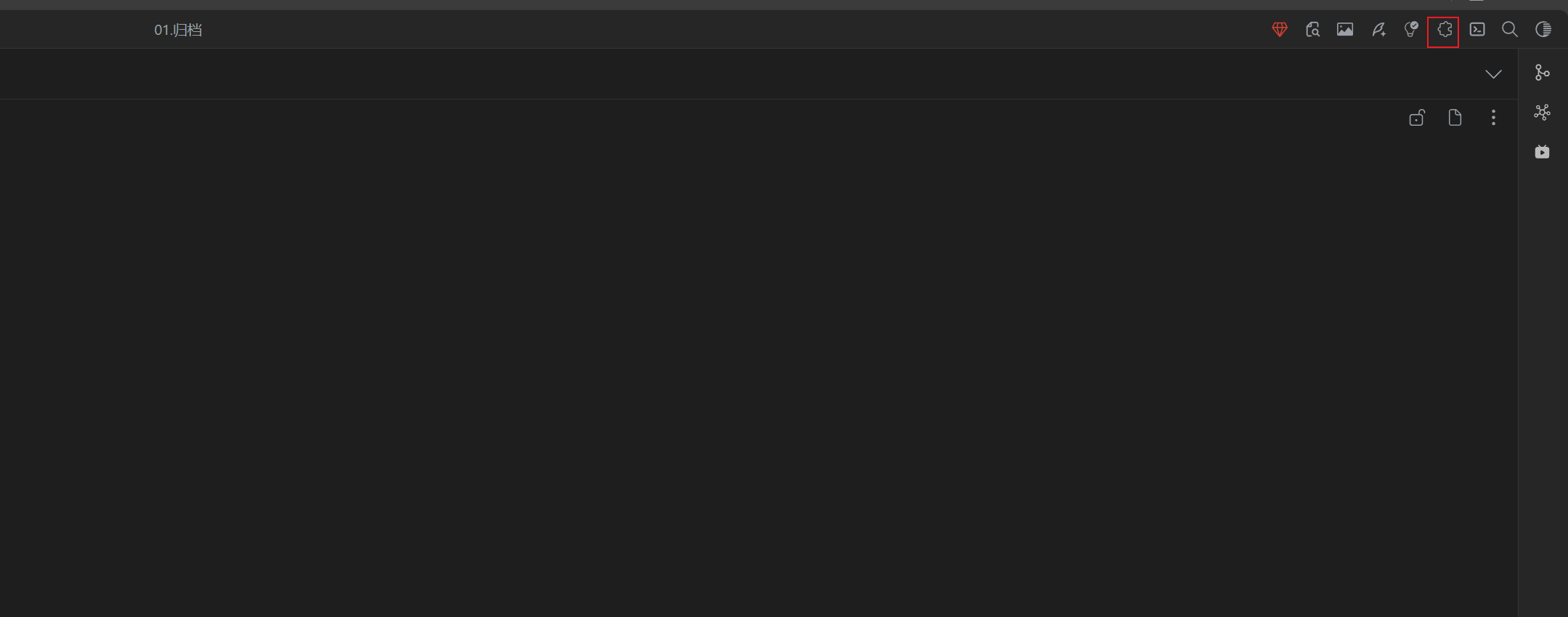Show the network graph view icon
This screenshot has height=617, width=1568.
click(x=1542, y=112)
